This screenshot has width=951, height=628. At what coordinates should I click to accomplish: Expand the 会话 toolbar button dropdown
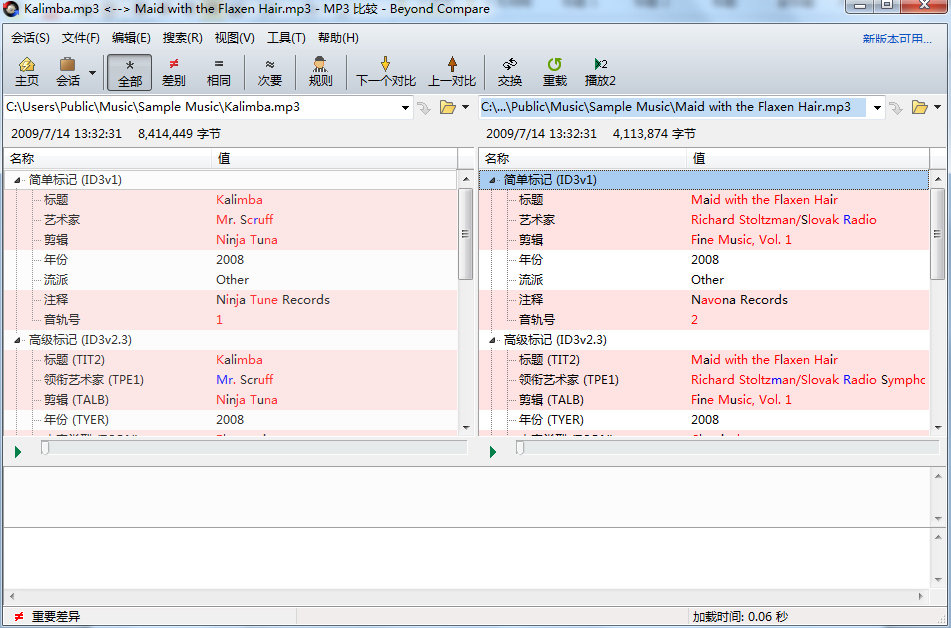92,70
